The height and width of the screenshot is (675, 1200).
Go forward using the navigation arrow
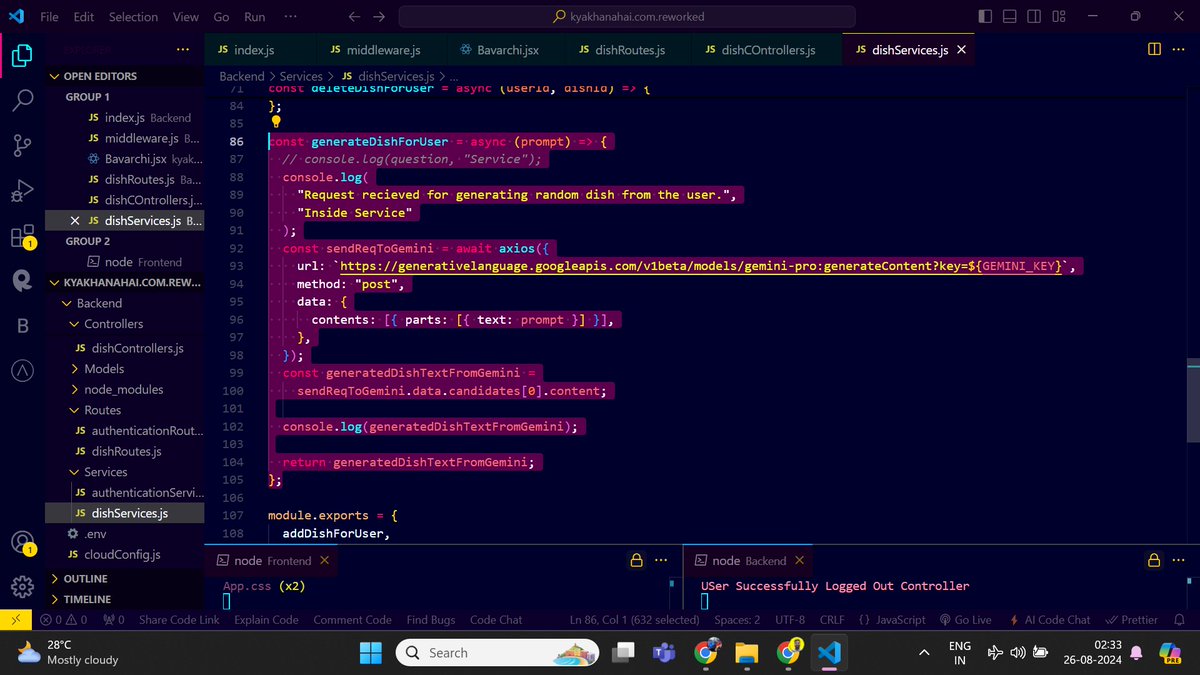[378, 17]
